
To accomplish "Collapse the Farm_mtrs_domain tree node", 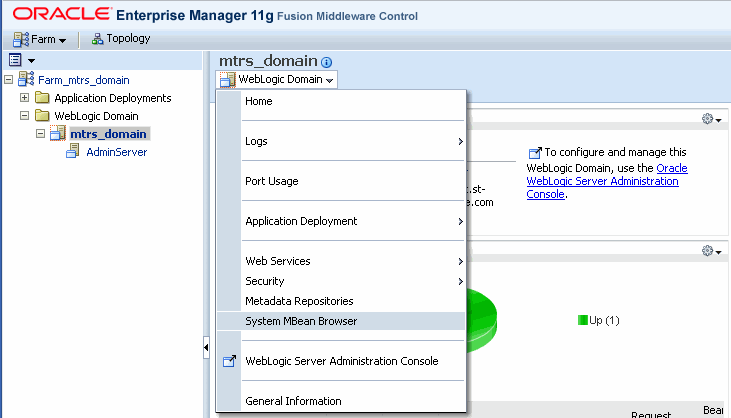I will pos(8,80).
